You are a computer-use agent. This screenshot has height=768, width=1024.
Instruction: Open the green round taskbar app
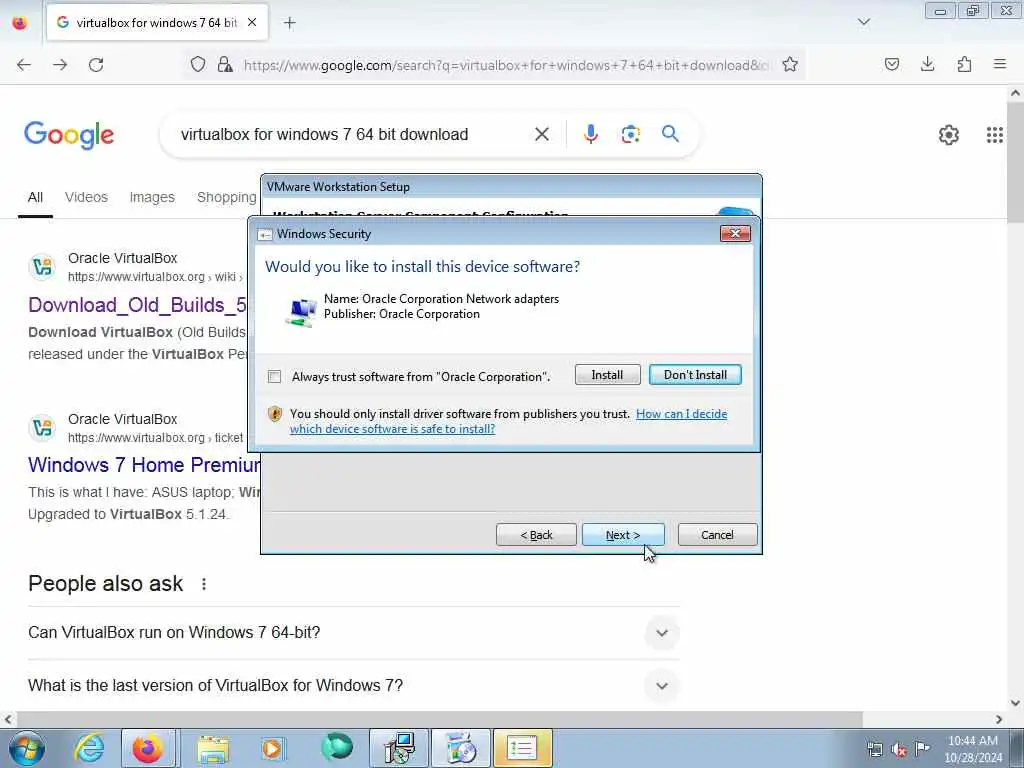pos(337,748)
